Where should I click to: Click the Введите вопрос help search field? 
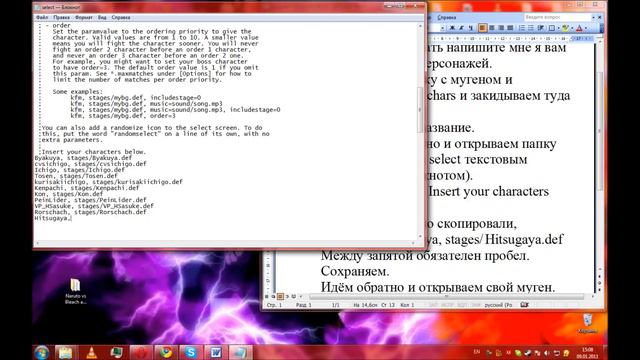pos(557,17)
